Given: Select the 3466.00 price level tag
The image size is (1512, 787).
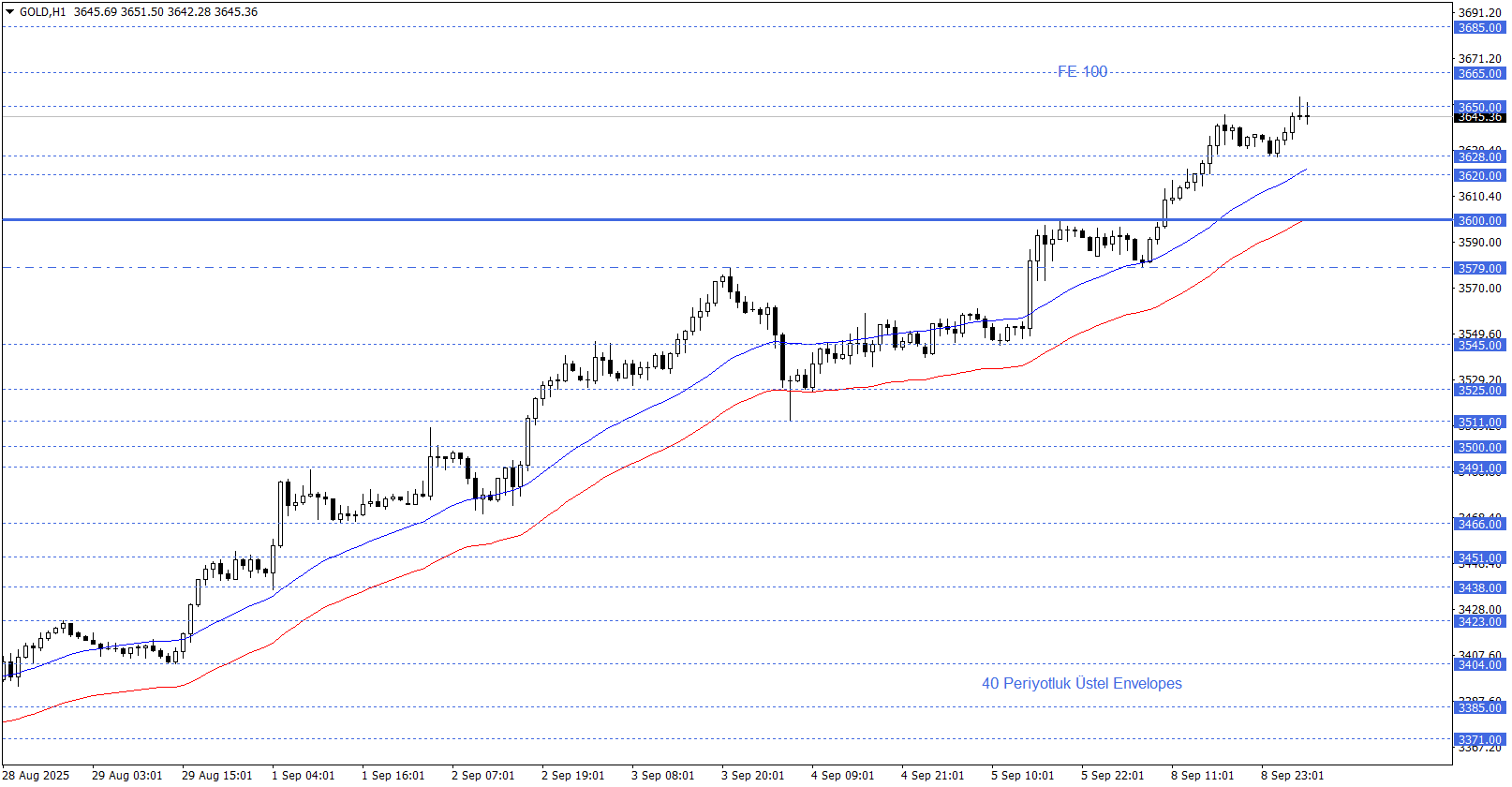Looking at the screenshot, I should click(x=1479, y=524).
